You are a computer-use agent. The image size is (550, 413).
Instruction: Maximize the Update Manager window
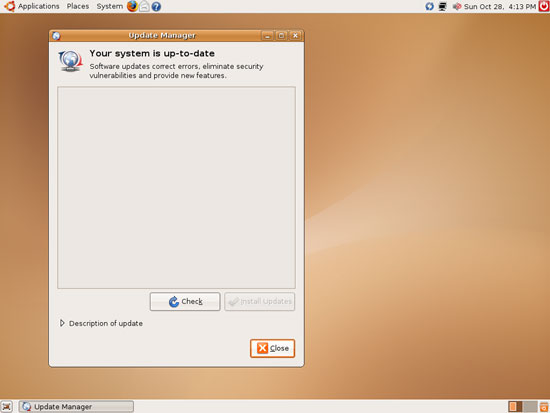(x=281, y=35)
